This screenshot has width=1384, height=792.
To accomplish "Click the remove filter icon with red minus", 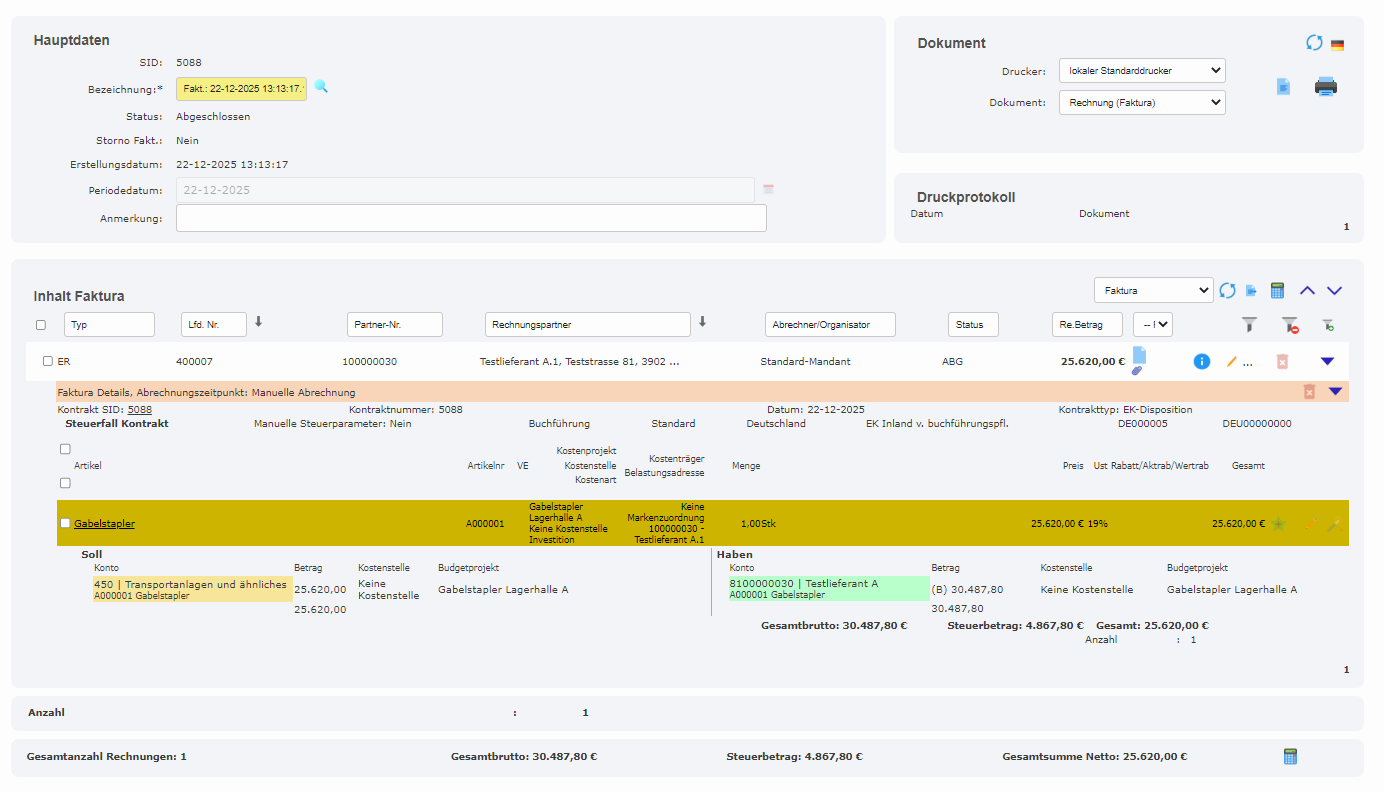I will coord(1290,324).
